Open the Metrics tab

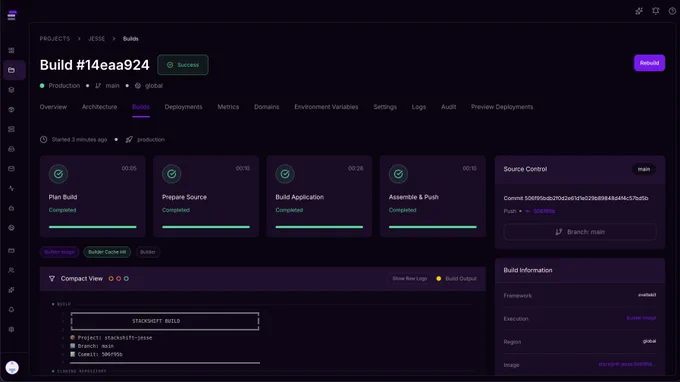(228, 107)
